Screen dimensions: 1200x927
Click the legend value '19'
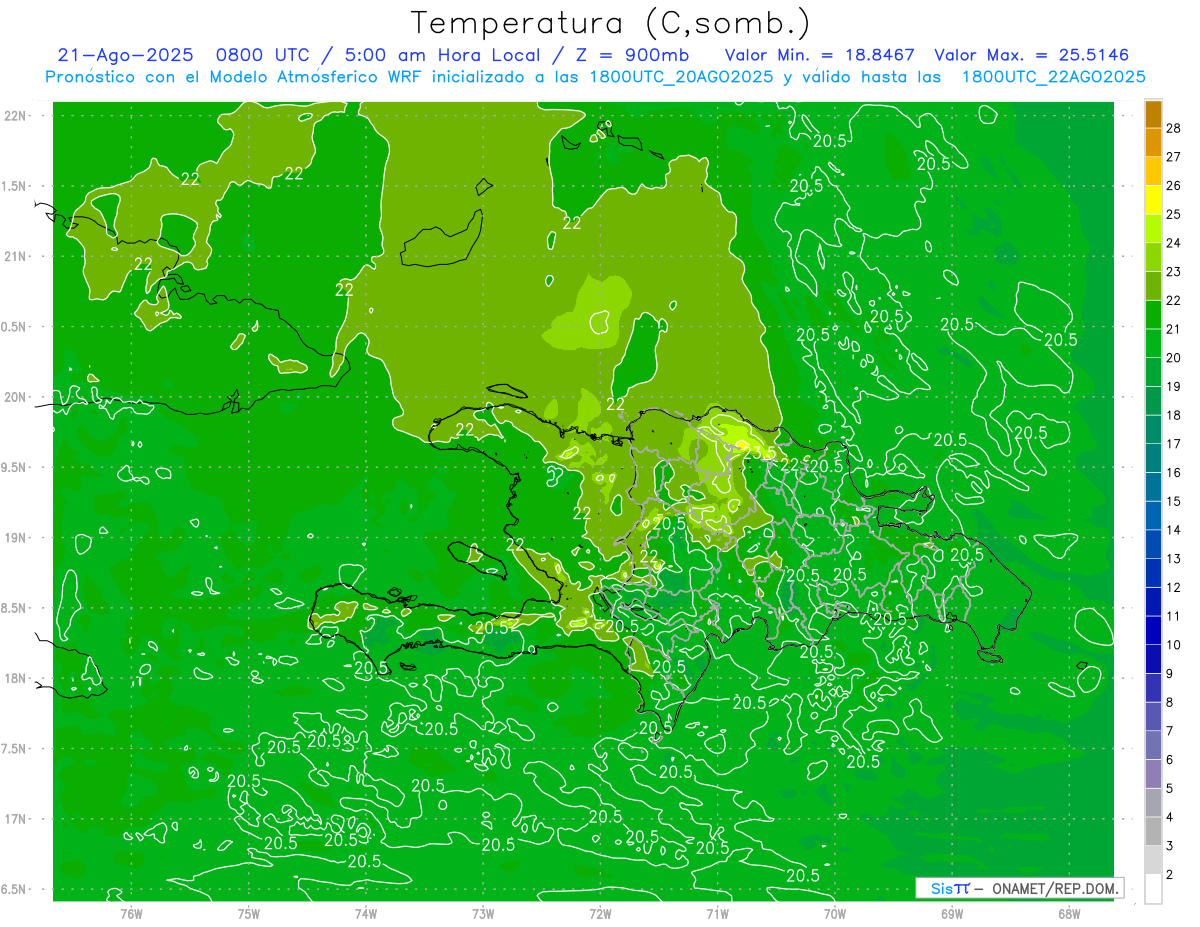coord(1174,387)
